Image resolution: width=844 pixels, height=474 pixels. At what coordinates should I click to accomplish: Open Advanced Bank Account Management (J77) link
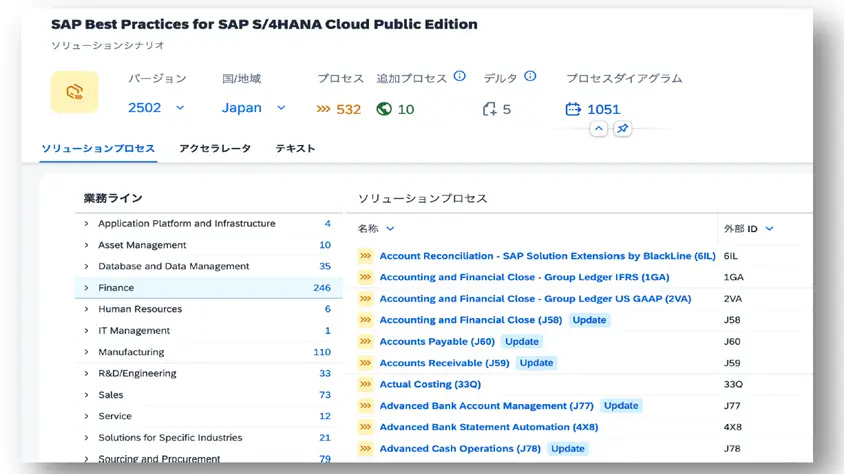[486, 406]
